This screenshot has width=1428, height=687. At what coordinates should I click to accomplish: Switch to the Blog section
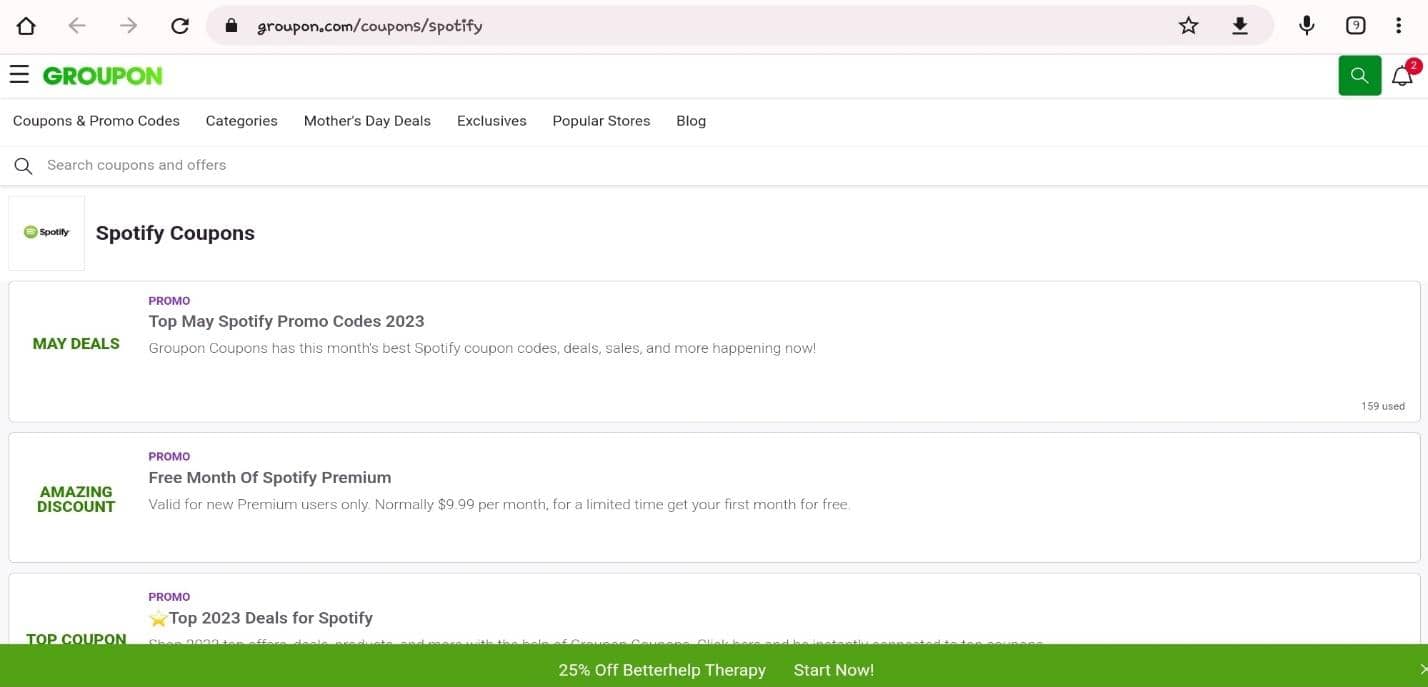coord(690,120)
